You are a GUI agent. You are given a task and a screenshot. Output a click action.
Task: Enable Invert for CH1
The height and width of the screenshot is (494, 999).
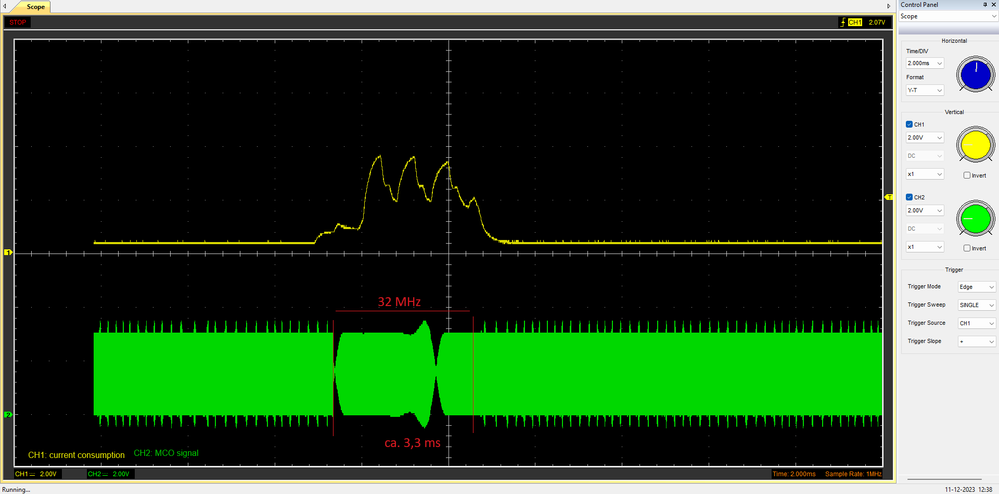[x=967, y=175]
